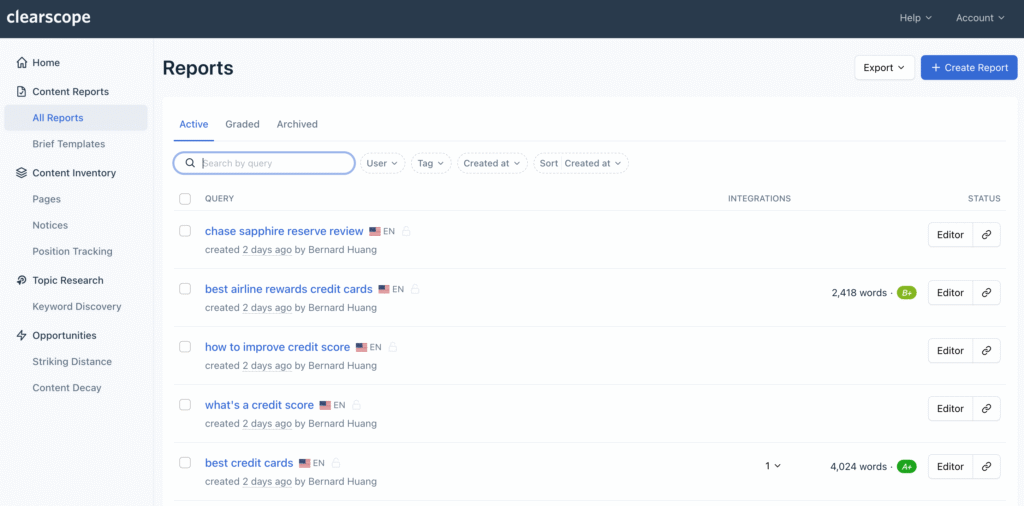The height and width of the screenshot is (506, 1024).
Task: Open Pages in sidebar
Action: [x=46, y=199]
